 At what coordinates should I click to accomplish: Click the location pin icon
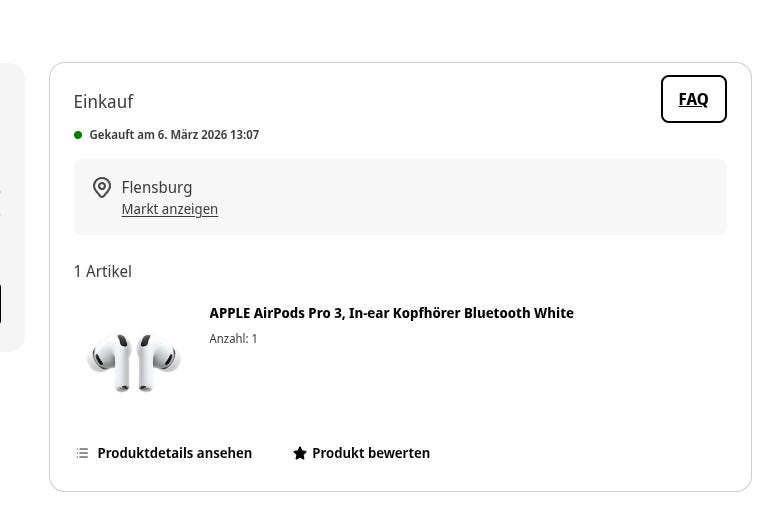coord(101,187)
